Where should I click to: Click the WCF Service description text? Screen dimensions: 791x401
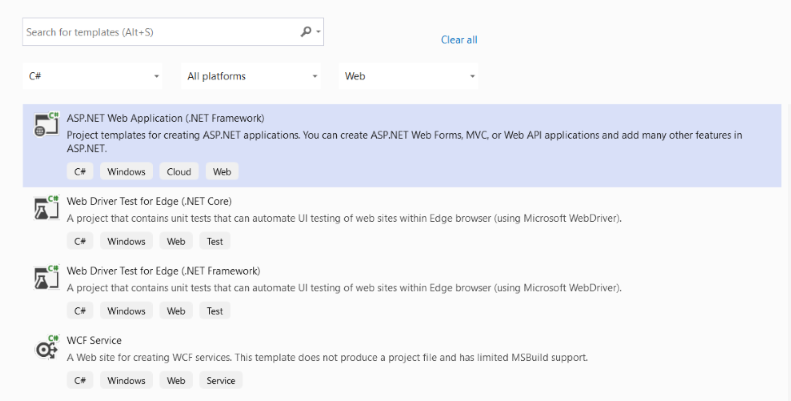pos(327,358)
